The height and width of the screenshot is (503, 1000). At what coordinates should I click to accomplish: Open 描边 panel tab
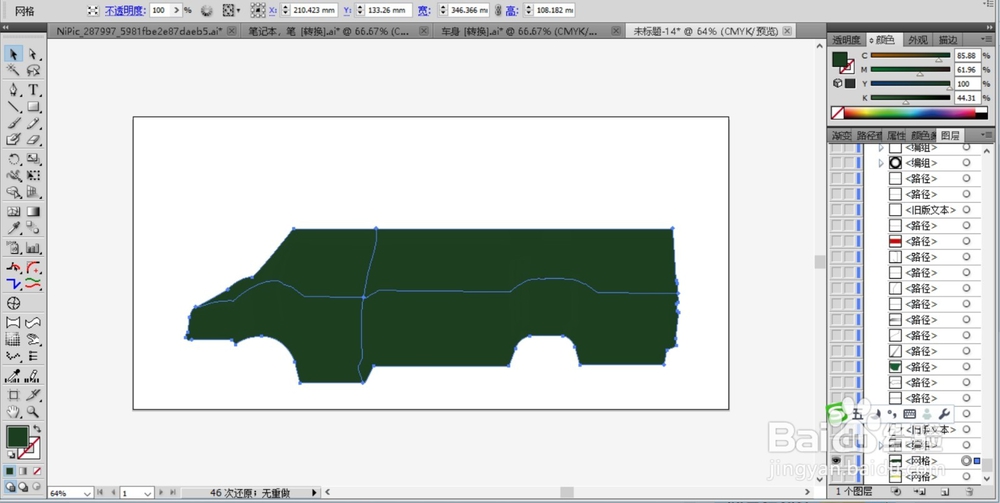point(947,40)
